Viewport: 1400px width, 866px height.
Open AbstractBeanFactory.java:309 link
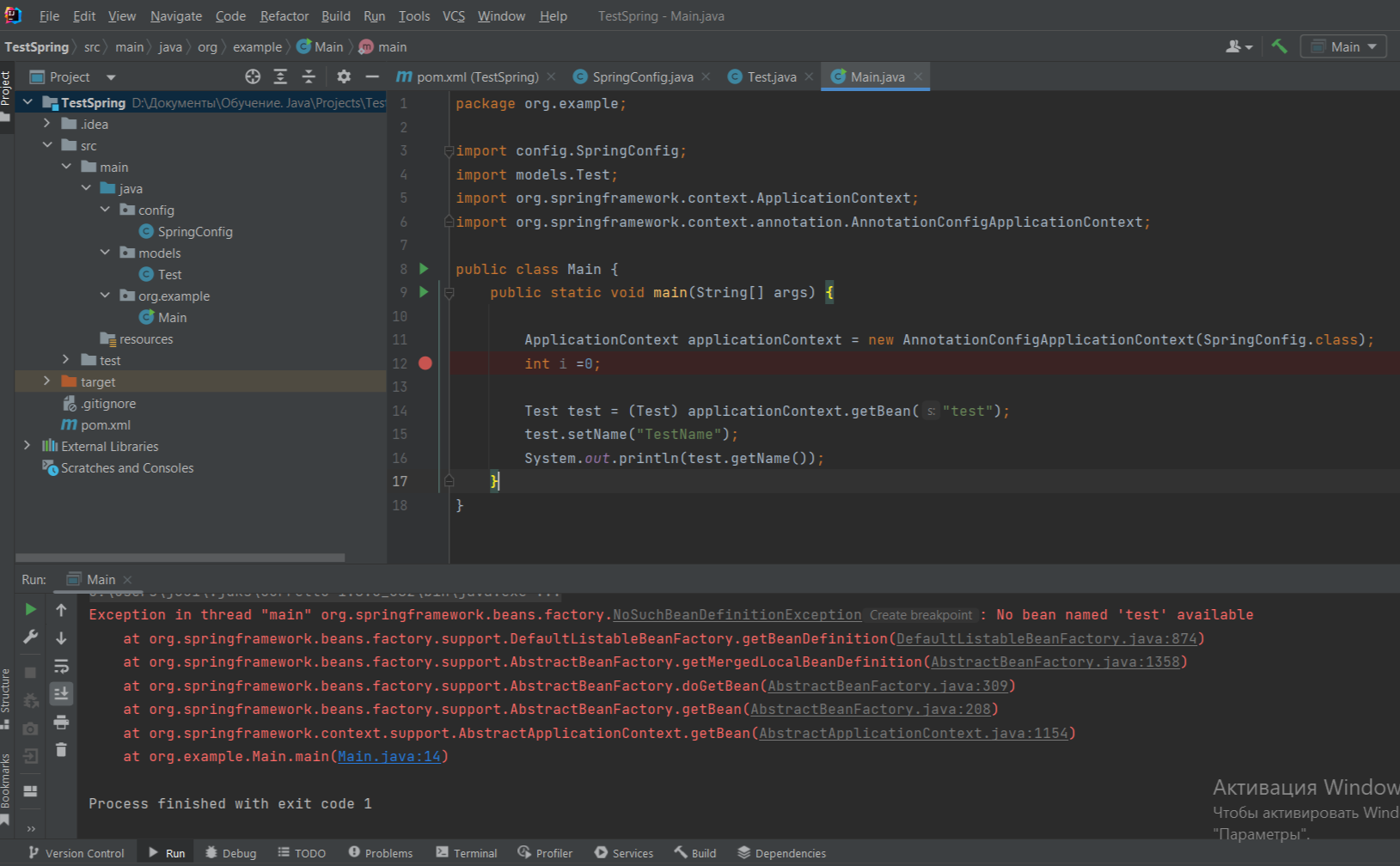[x=888, y=686]
